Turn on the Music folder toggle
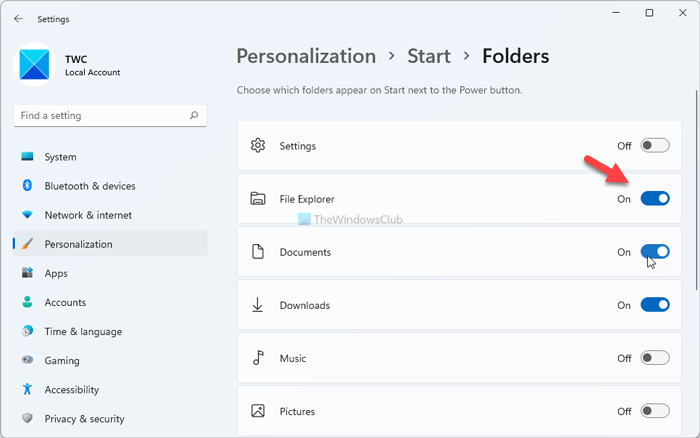Image resolution: width=700 pixels, height=438 pixels. tap(655, 358)
